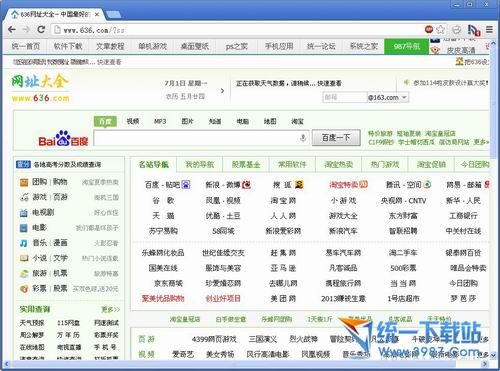Switch to the 热门游戏 tab
Screen dimensions: 500x371
[x=385, y=164]
